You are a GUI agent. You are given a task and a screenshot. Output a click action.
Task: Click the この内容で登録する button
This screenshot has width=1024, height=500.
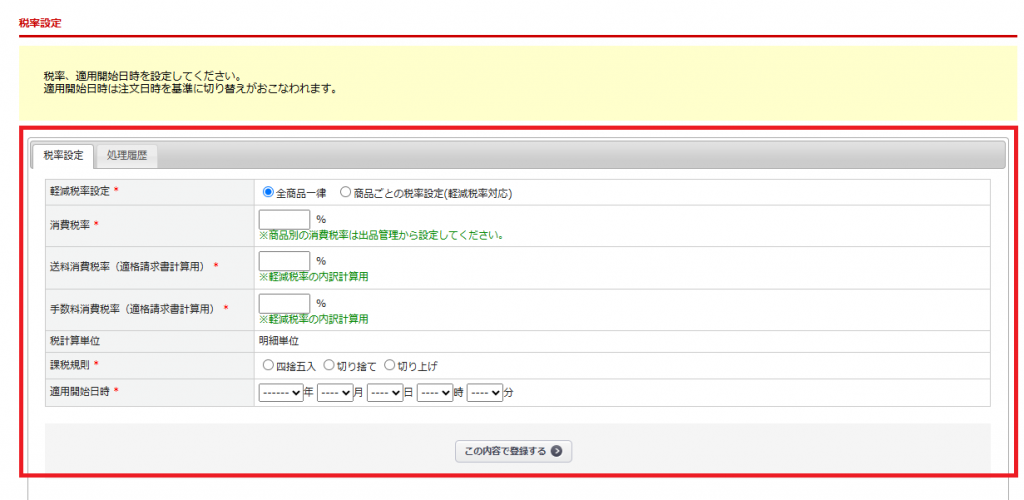click(513, 451)
